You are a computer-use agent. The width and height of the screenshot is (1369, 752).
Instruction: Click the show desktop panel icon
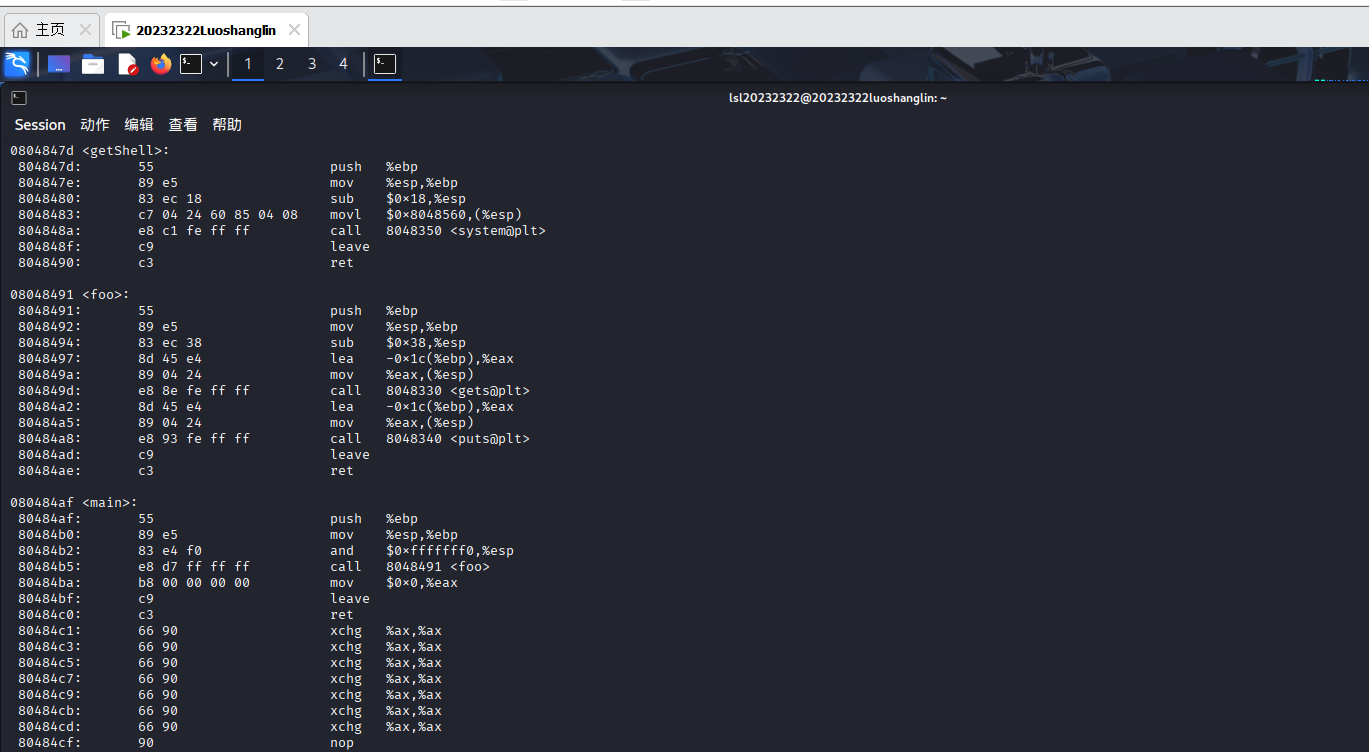click(x=59, y=64)
